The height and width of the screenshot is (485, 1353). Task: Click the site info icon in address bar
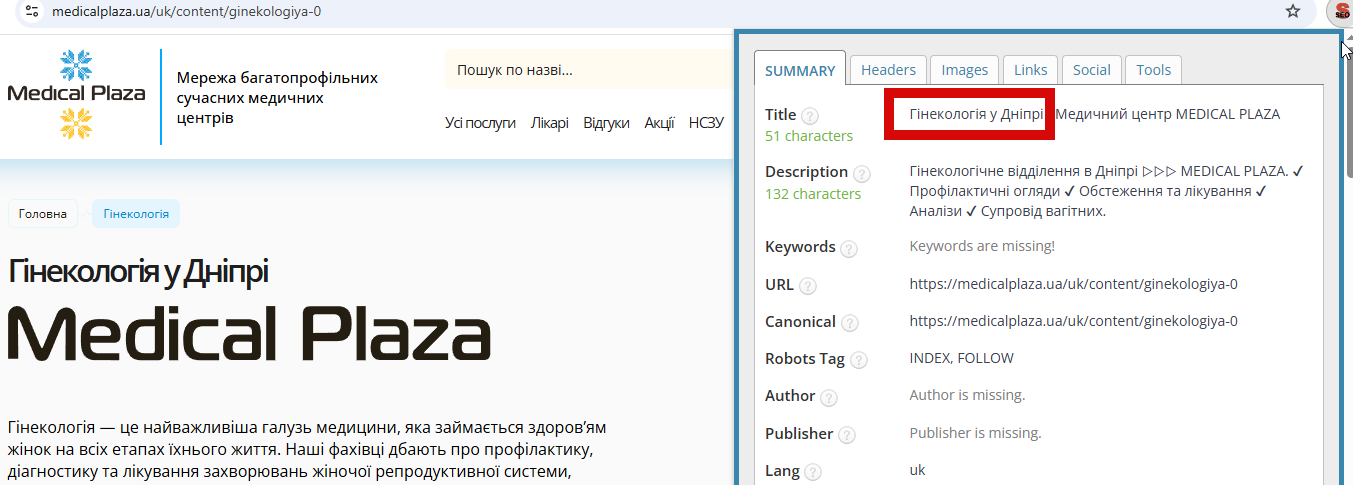click(x=34, y=11)
